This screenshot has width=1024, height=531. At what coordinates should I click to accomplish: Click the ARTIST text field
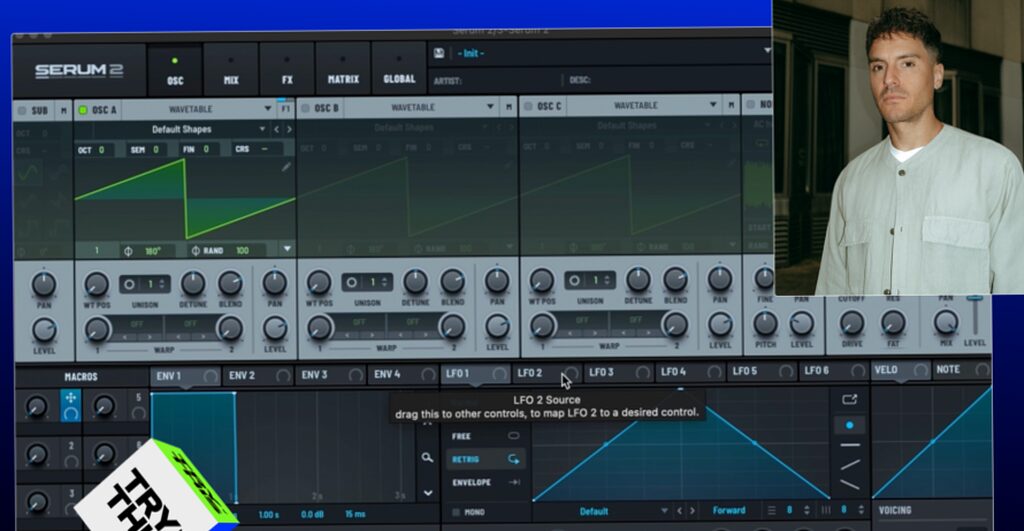[x=496, y=80]
